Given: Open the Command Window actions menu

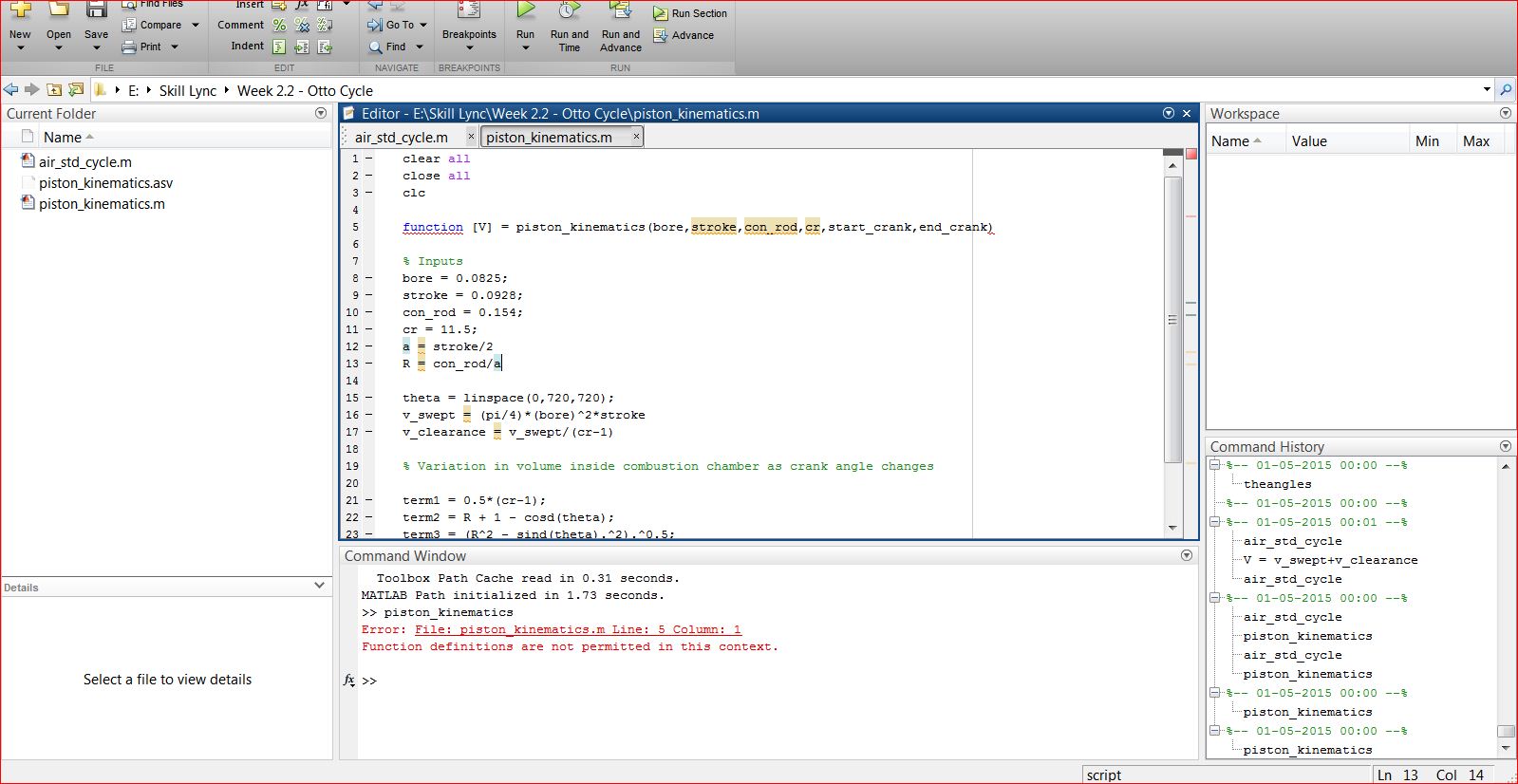Looking at the screenshot, I should (x=1187, y=555).
